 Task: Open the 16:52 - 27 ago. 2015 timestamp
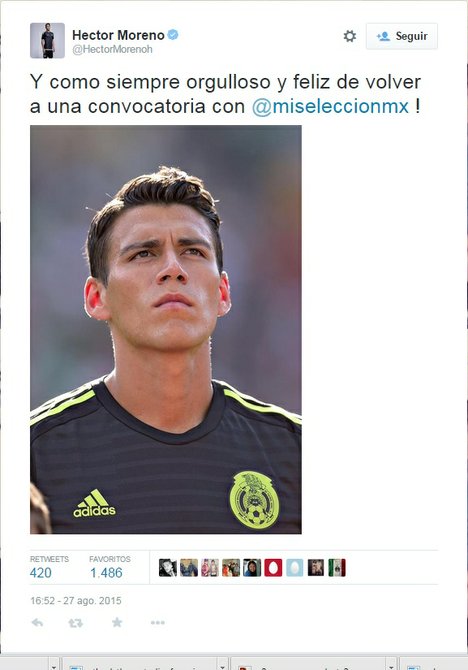(x=76, y=600)
